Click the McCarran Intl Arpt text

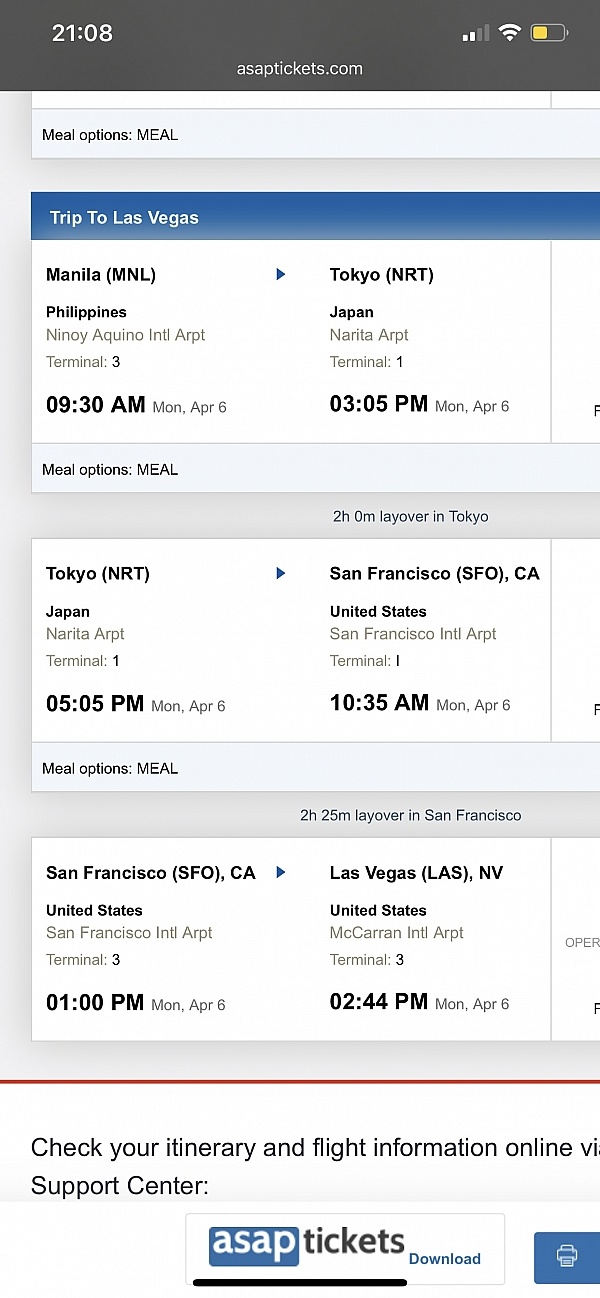(395, 932)
